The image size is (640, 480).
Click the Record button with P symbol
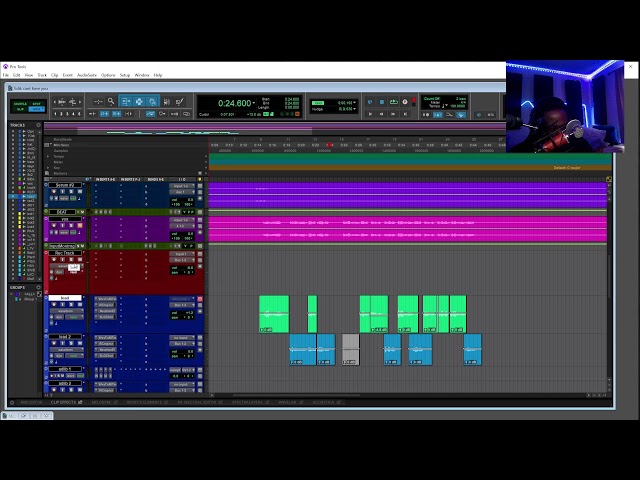tap(405, 102)
